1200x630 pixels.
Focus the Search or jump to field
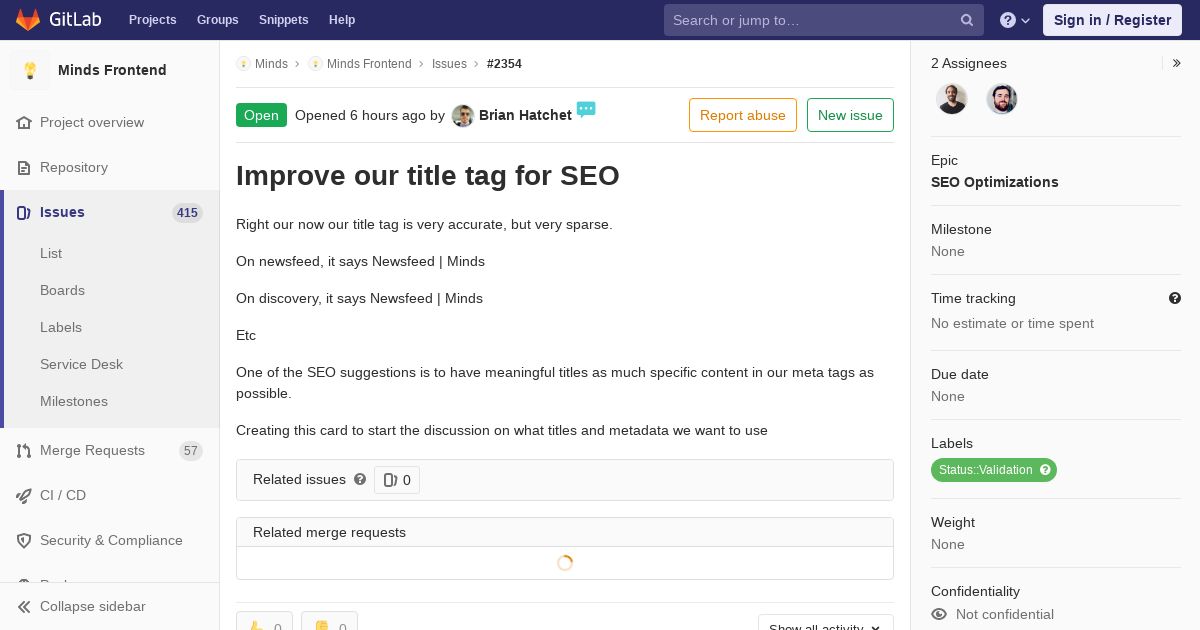click(824, 20)
